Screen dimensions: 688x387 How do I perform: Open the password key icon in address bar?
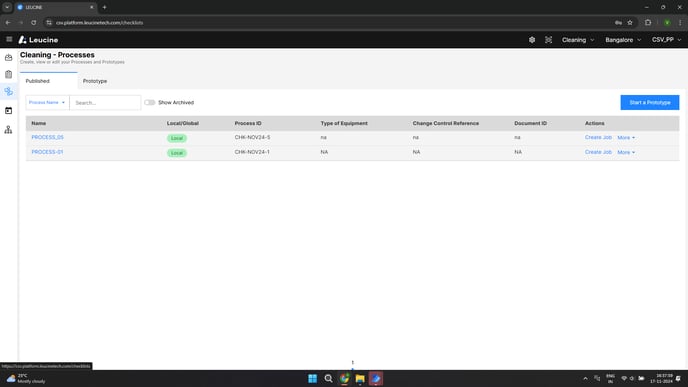(618, 22)
